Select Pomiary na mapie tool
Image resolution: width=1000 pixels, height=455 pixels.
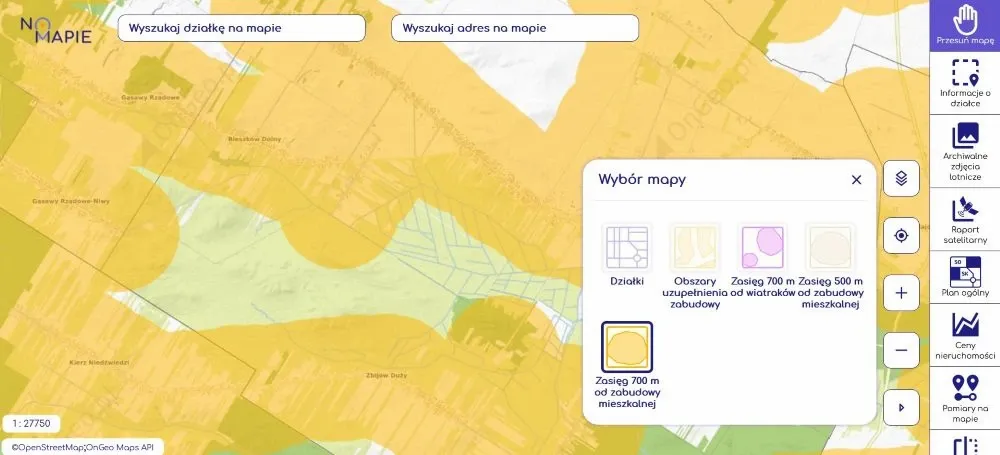(x=964, y=398)
